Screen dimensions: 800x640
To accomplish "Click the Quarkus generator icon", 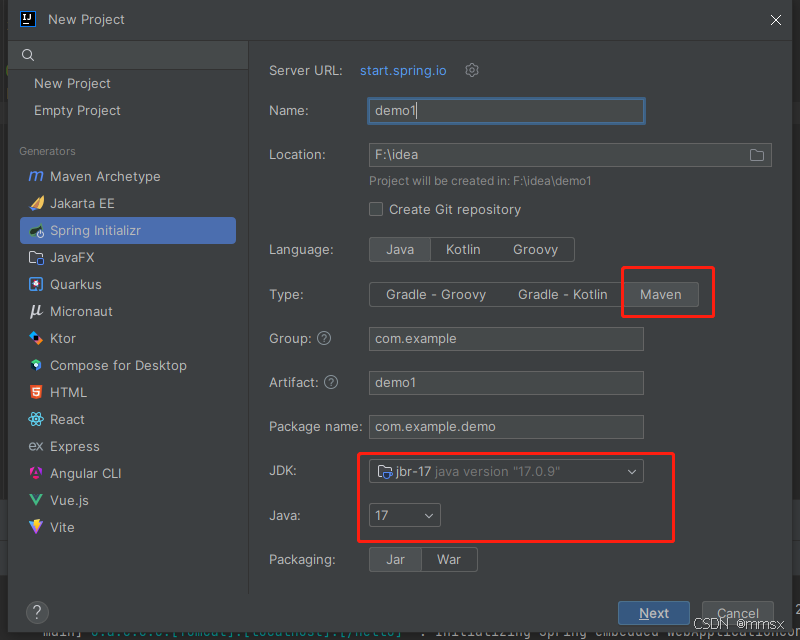I will (x=36, y=284).
